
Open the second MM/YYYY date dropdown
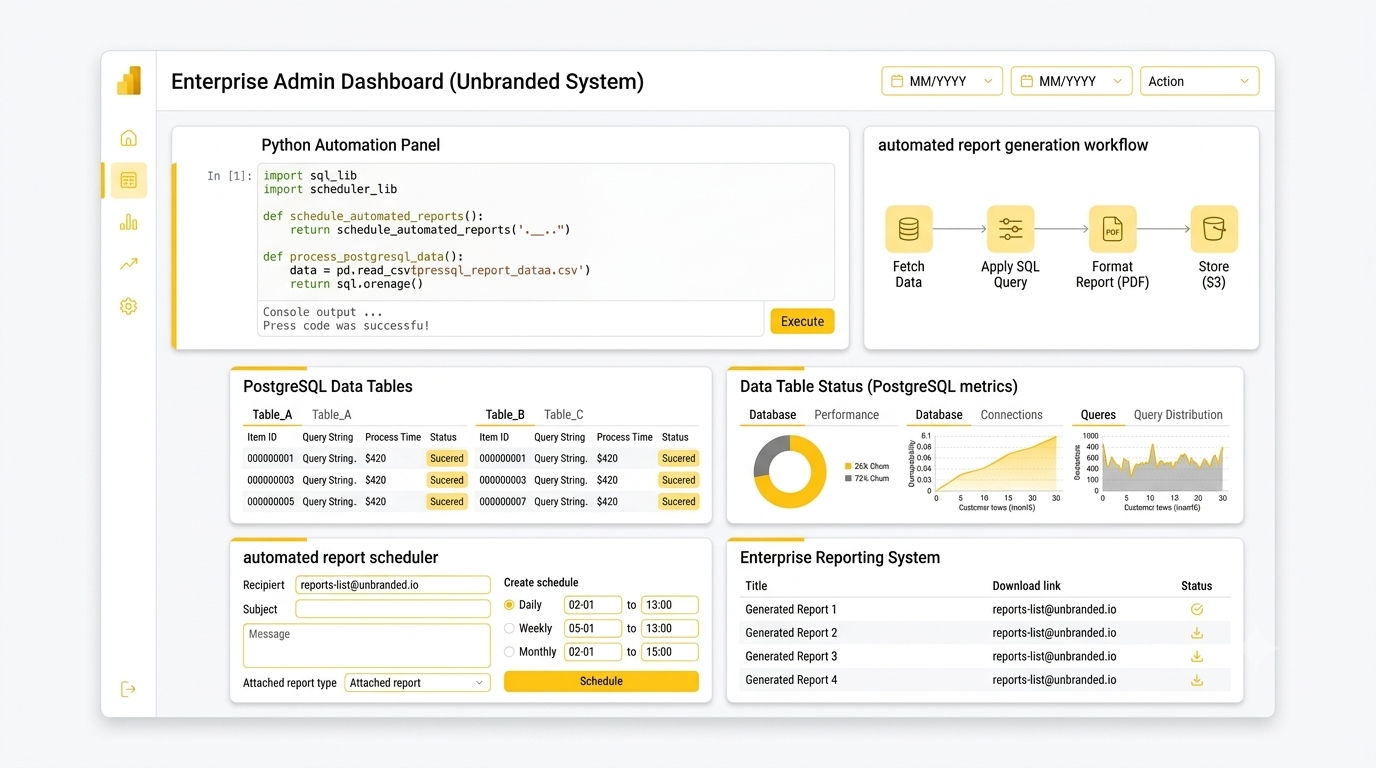[1071, 81]
